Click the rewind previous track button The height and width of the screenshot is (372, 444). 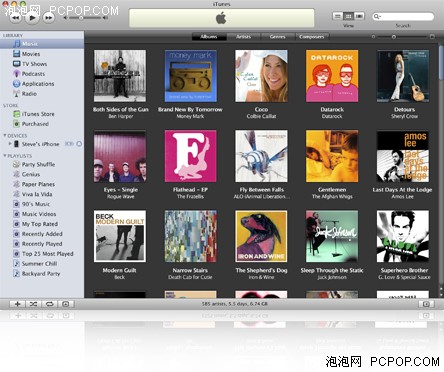[15, 18]
